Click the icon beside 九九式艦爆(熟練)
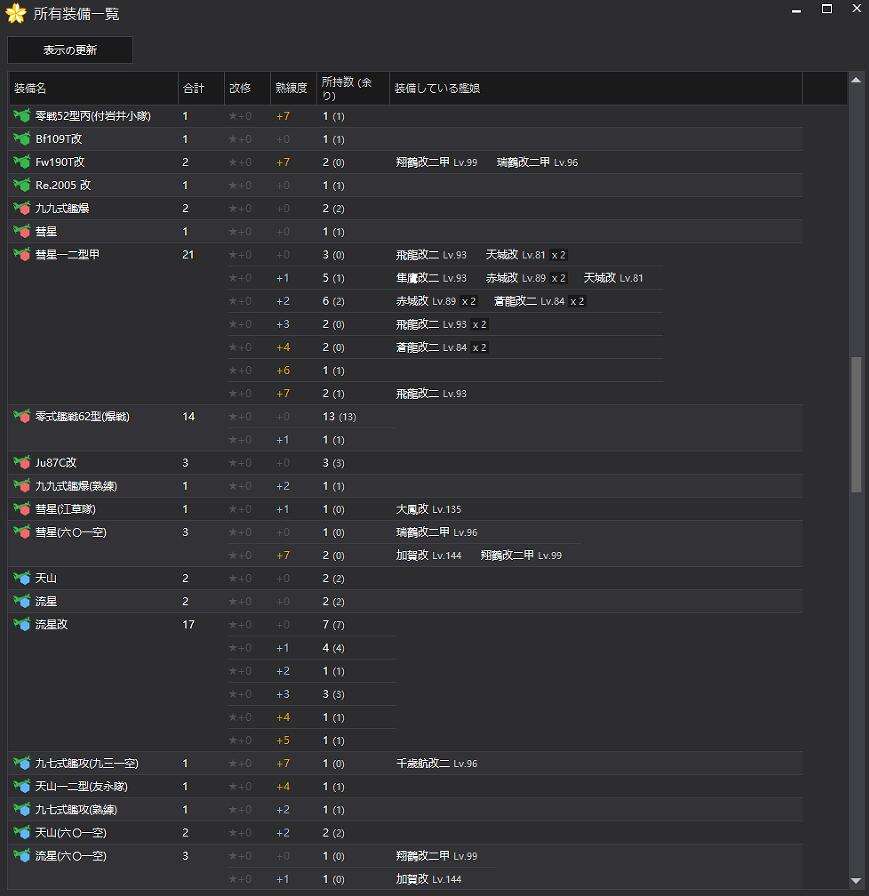Image resolution: width=869 pixels, height=896 pixels. pos(22,486)
